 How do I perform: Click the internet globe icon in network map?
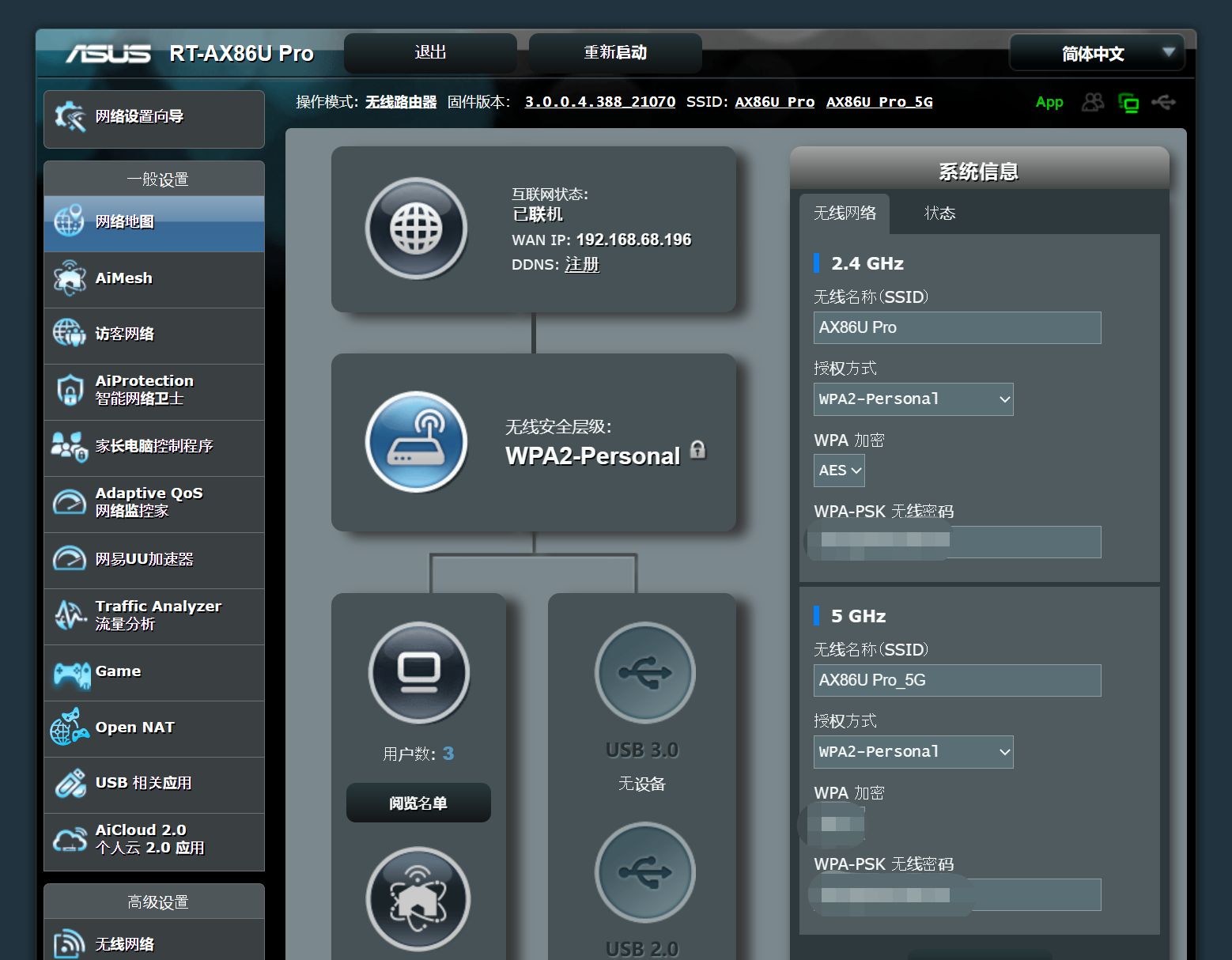click(x=416, y=229)
